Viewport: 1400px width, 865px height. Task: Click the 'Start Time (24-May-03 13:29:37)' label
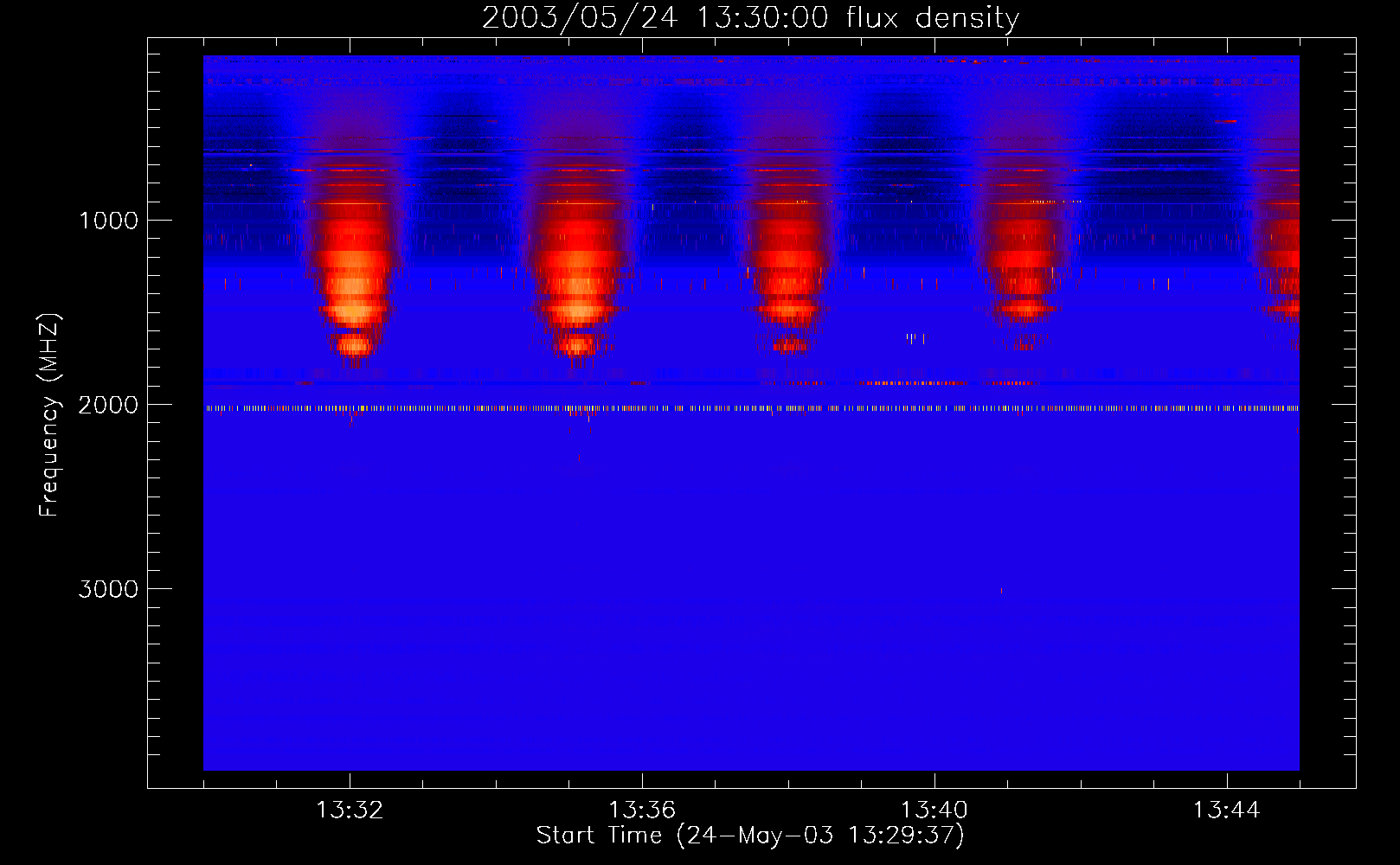750,836
